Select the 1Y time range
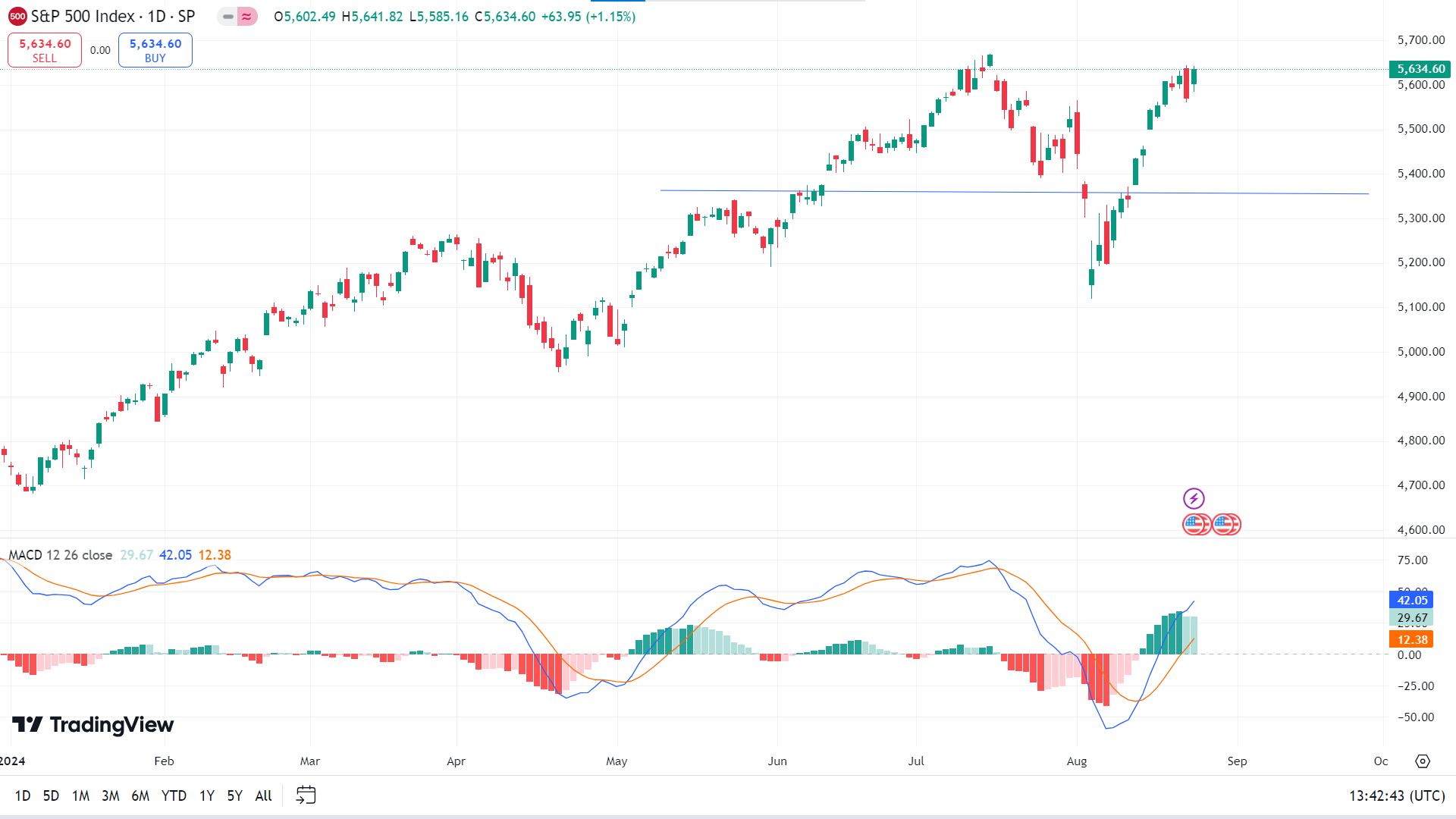1456x819 pixels. [x=207, y=795]
